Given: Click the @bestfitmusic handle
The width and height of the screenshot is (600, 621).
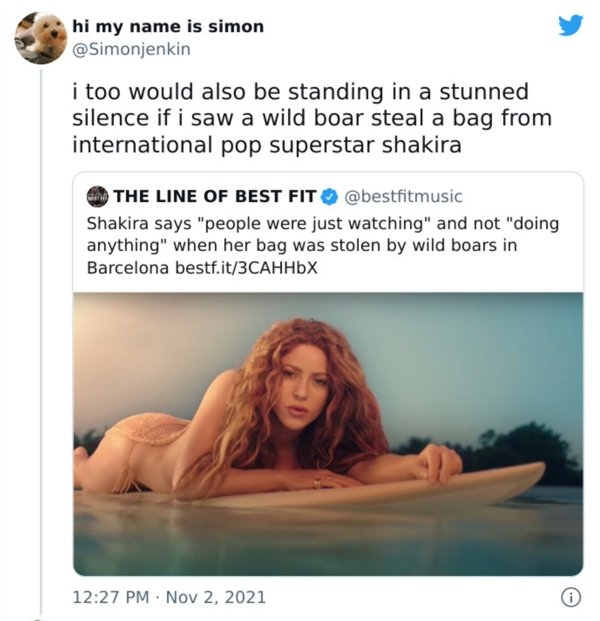Looking at the screenshot, I should click(403, 195).
